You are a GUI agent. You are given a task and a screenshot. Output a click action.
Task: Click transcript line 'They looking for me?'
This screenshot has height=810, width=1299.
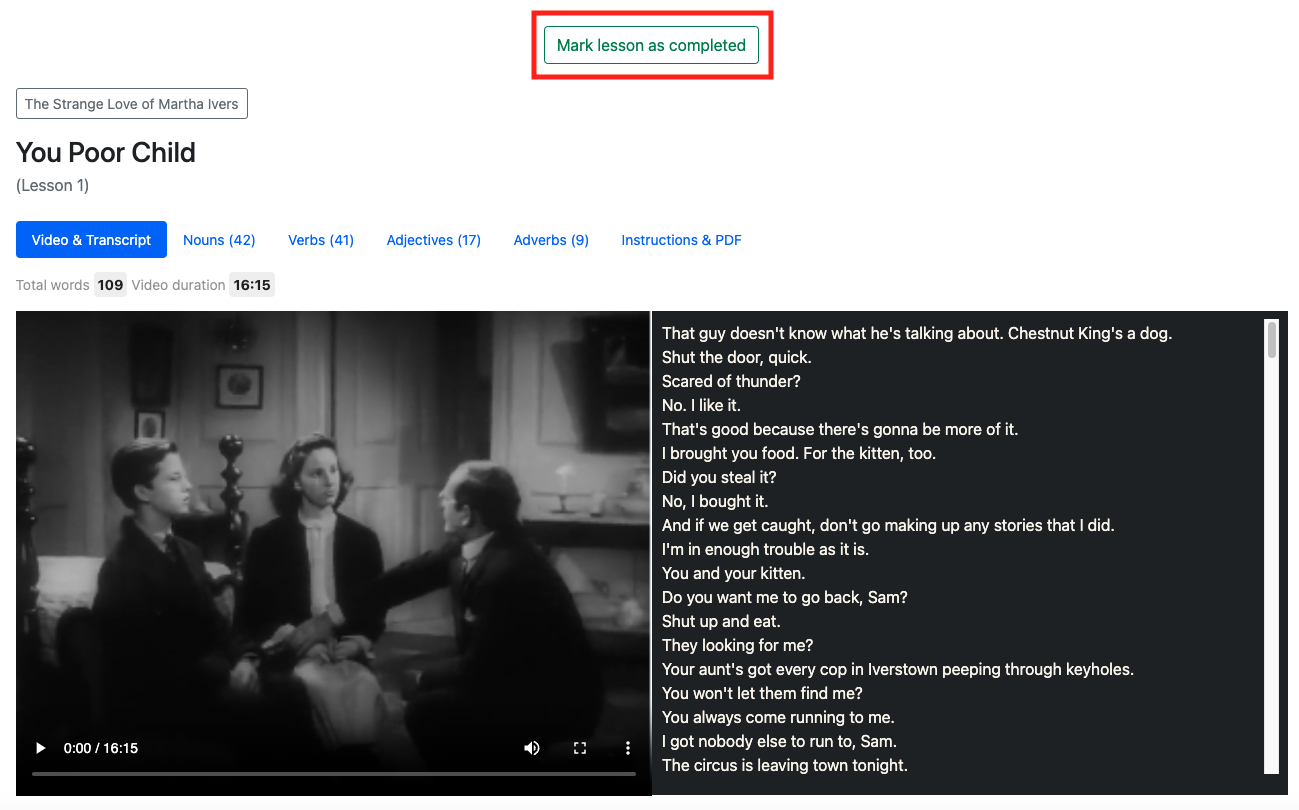738,646
